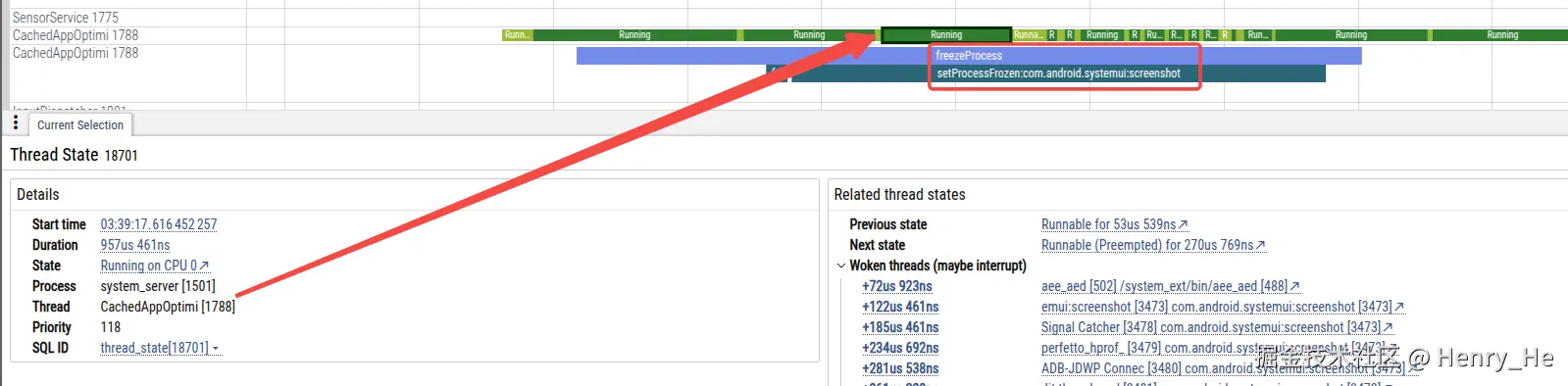This screenshot has width=1568, height=386.
Task: Click the first CachedAppOptimi 1788 track label
Action: coord(76,35)
